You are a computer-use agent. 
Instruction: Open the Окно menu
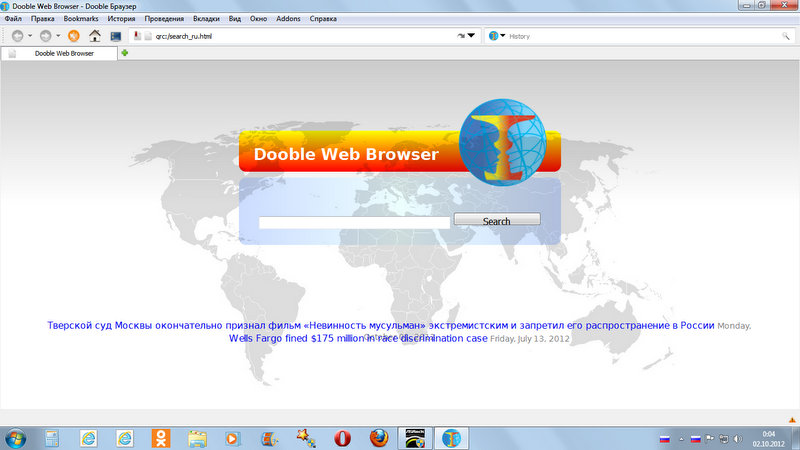point(259,18)
